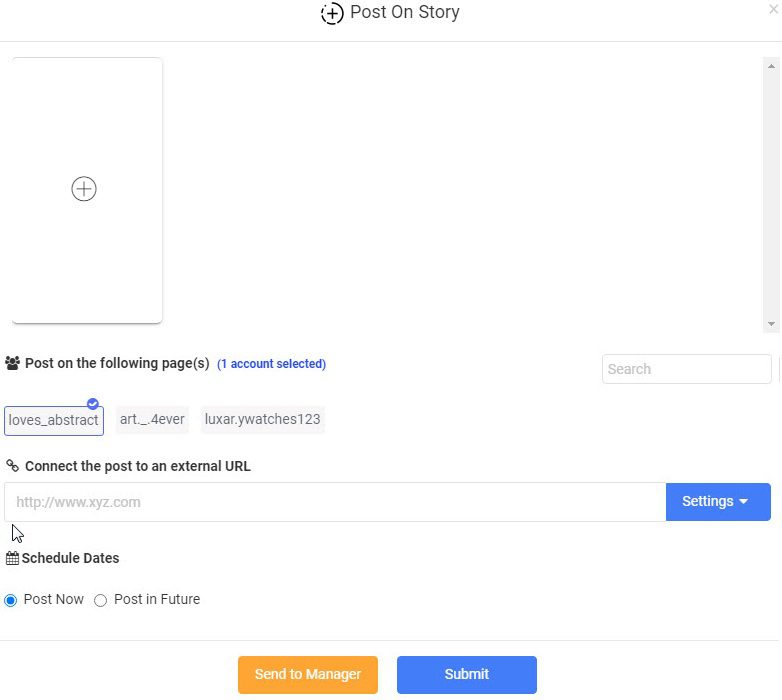Close the Post On Story dialog
782x700 pixels.
pyautogui.click(x=773, y=9)
